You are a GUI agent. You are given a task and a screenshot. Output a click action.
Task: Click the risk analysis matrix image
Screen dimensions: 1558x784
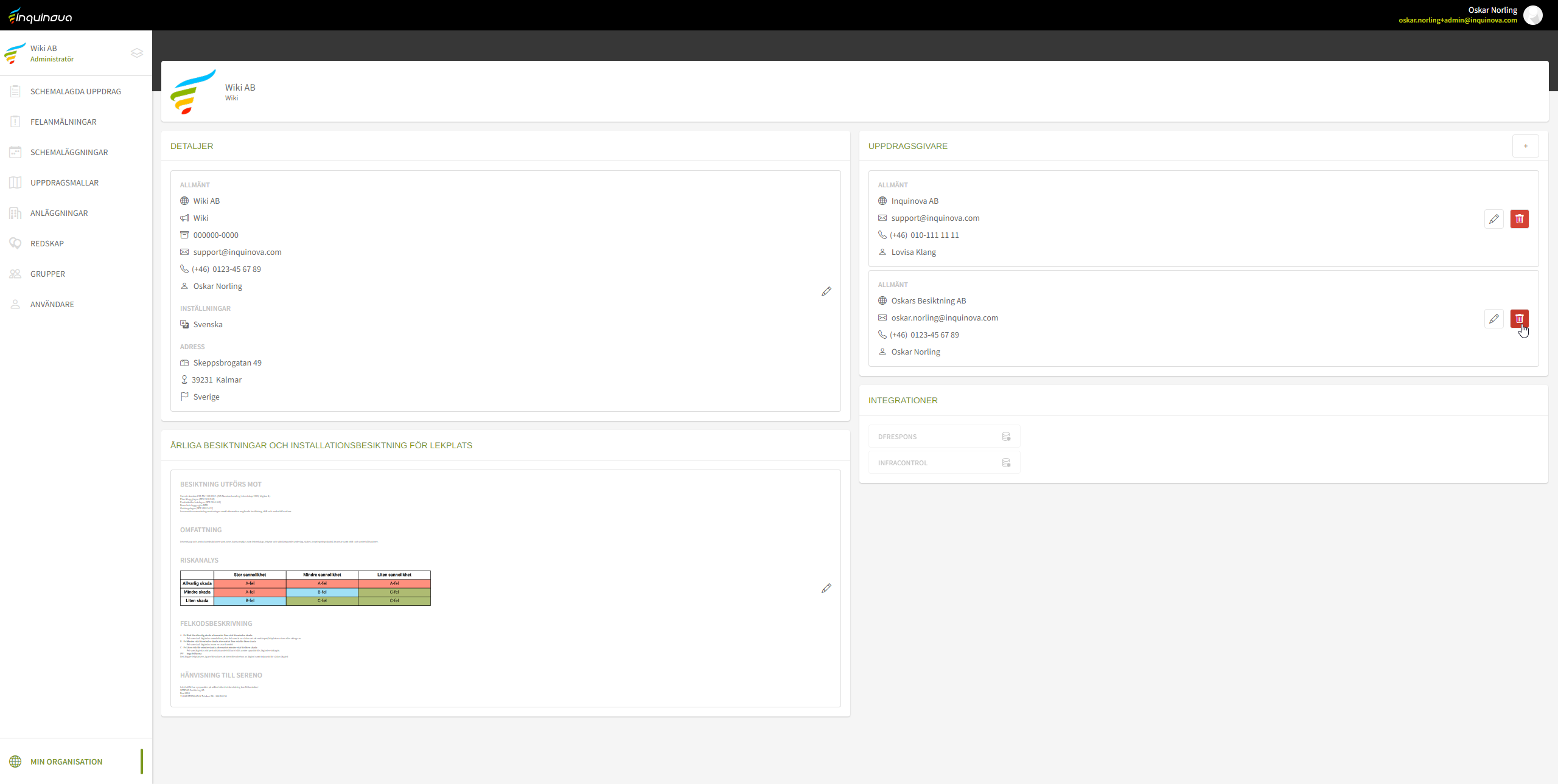pyautogui.click(x=305, y=588)
